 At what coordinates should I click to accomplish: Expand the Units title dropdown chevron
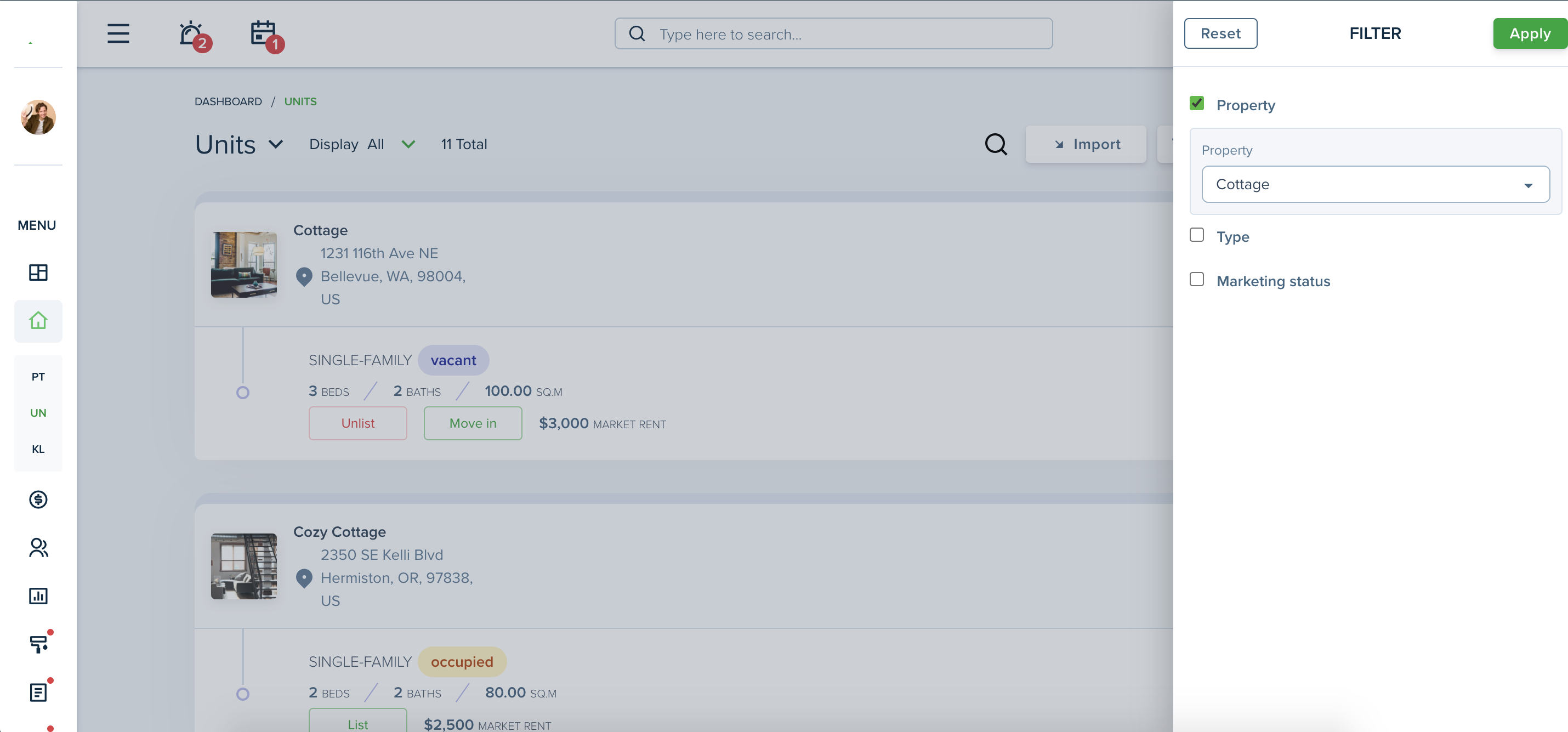(x=276, y=144)
